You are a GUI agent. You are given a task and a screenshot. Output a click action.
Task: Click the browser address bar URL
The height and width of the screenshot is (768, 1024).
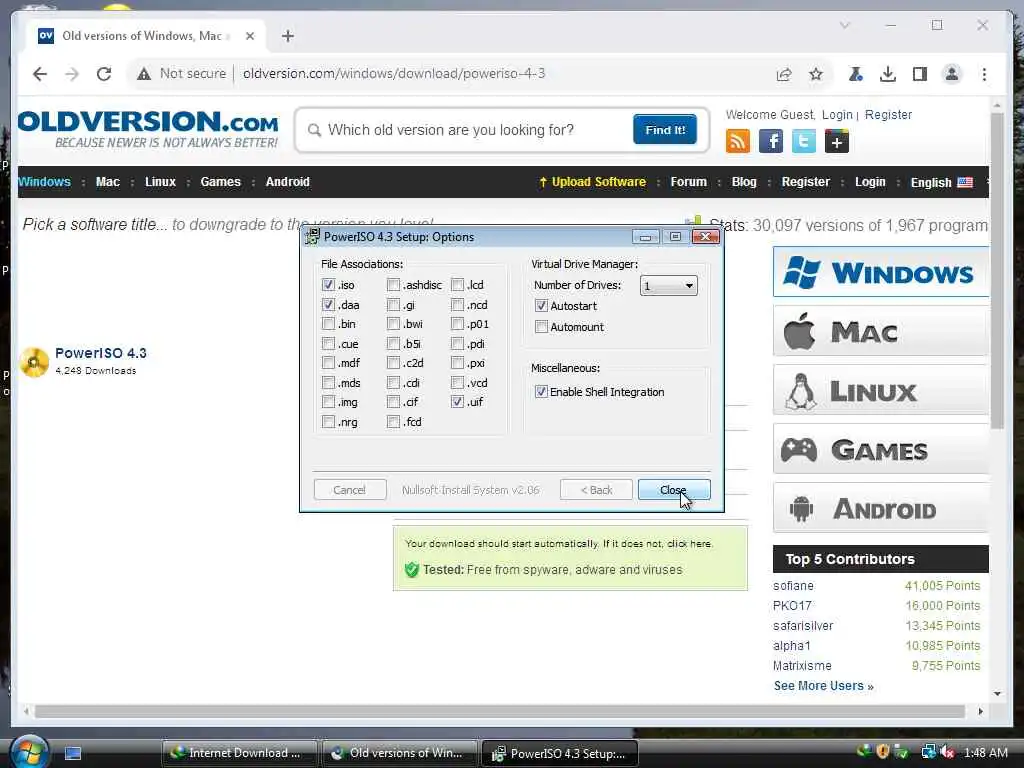394,74
